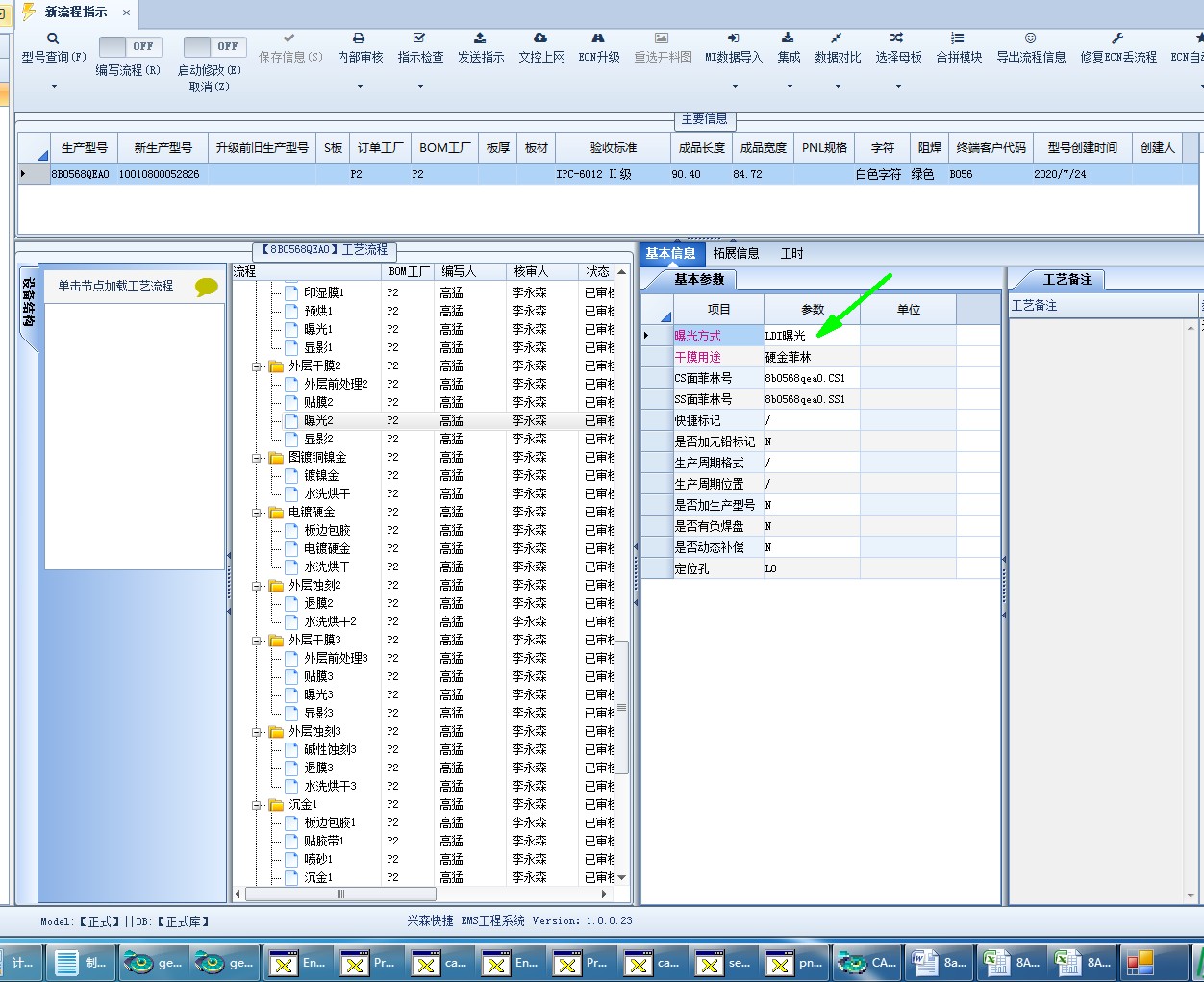Screen dimensions: 1204x982
Task: Click the 导出流程信息 smiley icon
Action: (x=1030, y=38)
